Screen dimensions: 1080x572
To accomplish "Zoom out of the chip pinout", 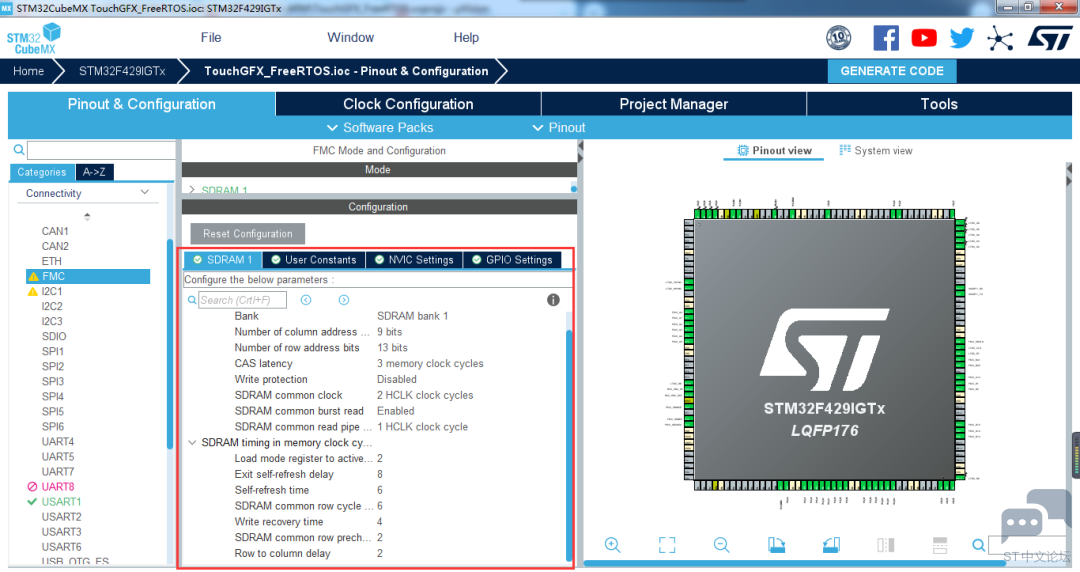I will click(721, 545).
